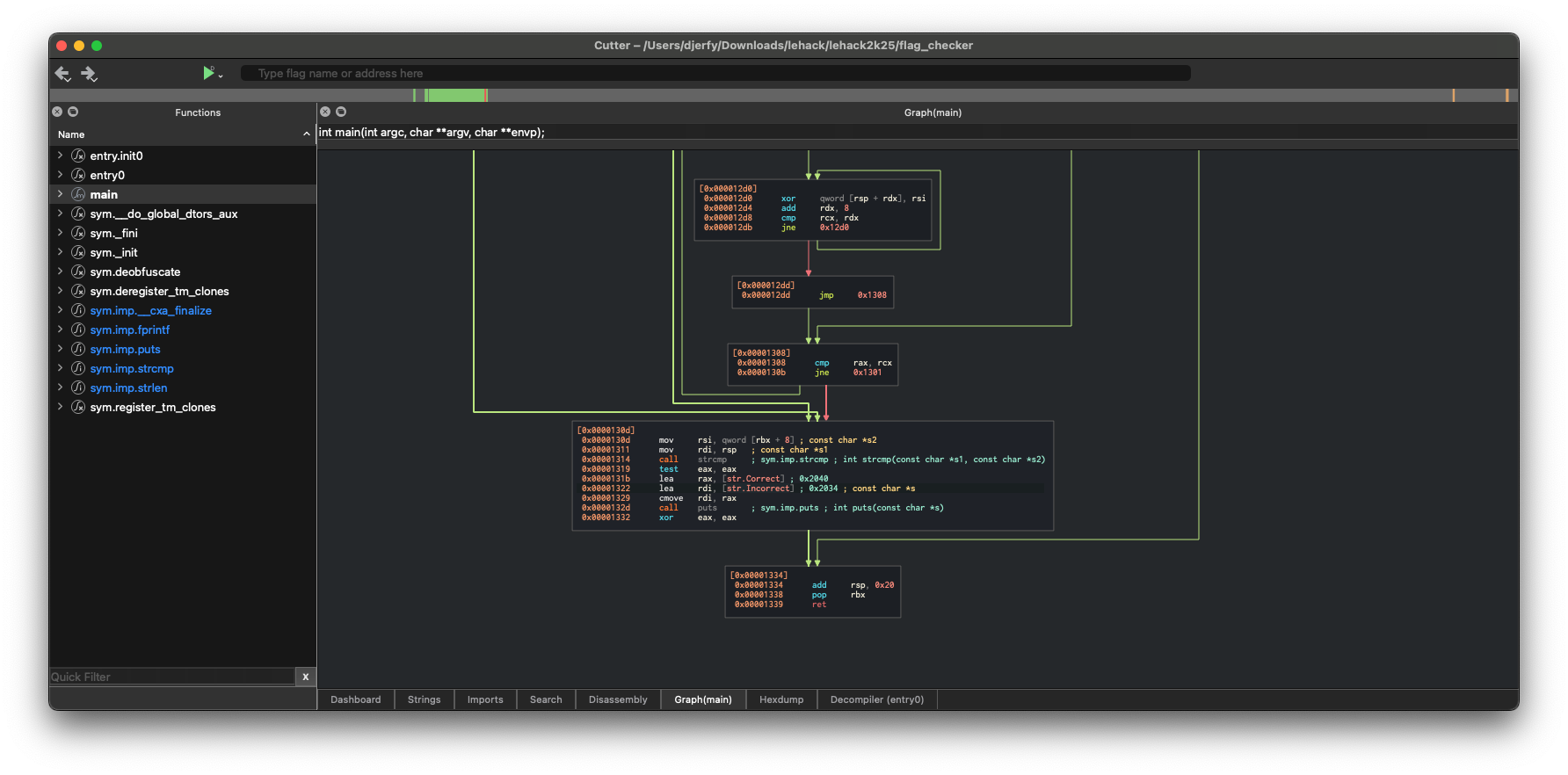This screenshot has height=775, width=1568.
Task: Click the sym.imp.strcmp import icon
Action: [78, 368]
